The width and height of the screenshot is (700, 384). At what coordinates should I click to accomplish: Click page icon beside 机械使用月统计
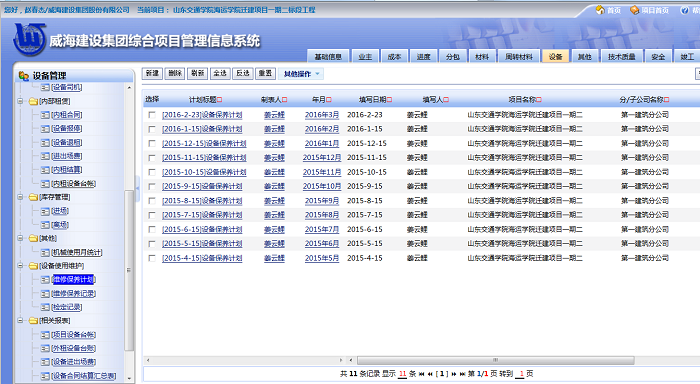(45, 252)
